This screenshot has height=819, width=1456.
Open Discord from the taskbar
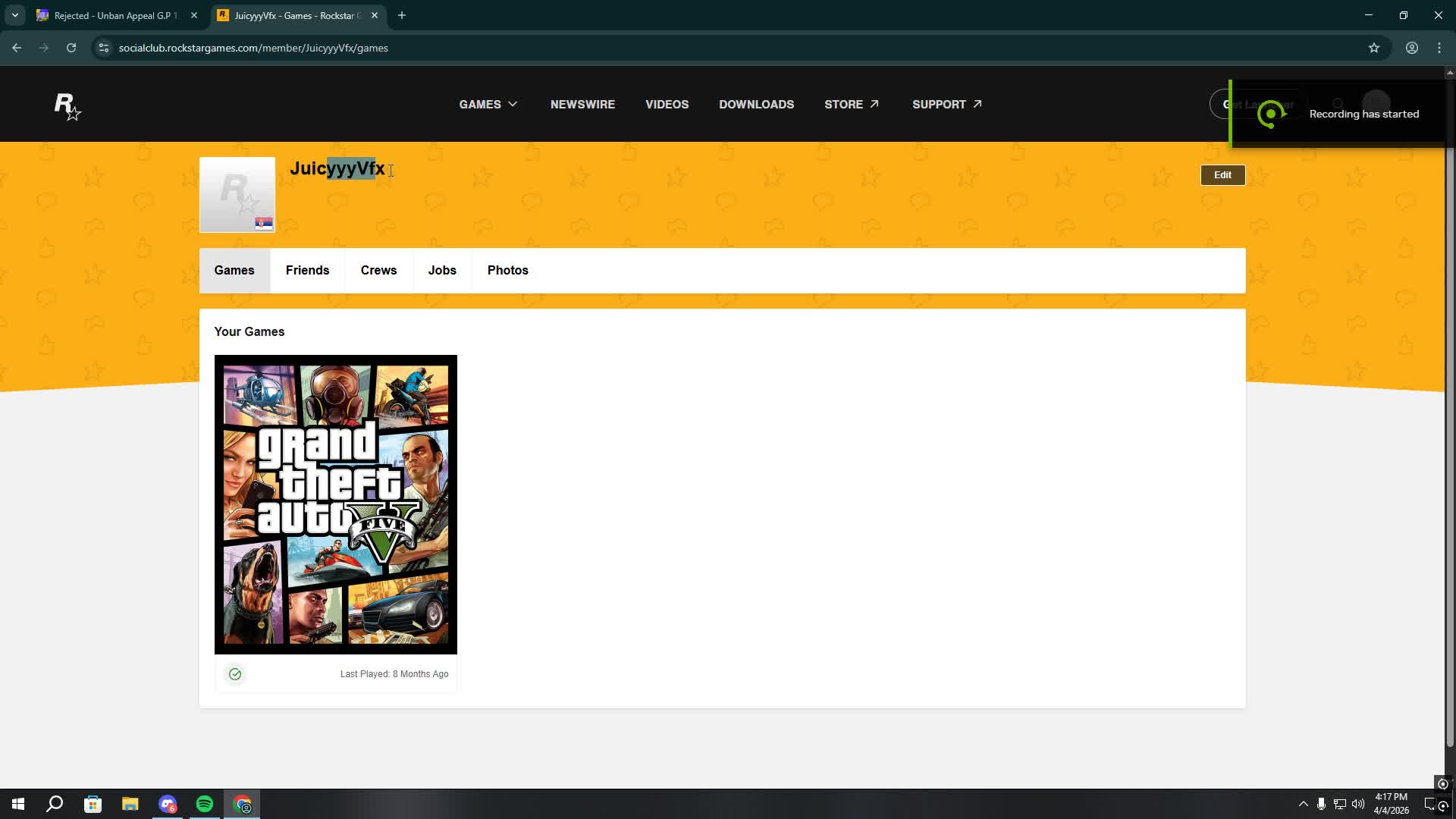pyautogui.click(x=168, y=804)
